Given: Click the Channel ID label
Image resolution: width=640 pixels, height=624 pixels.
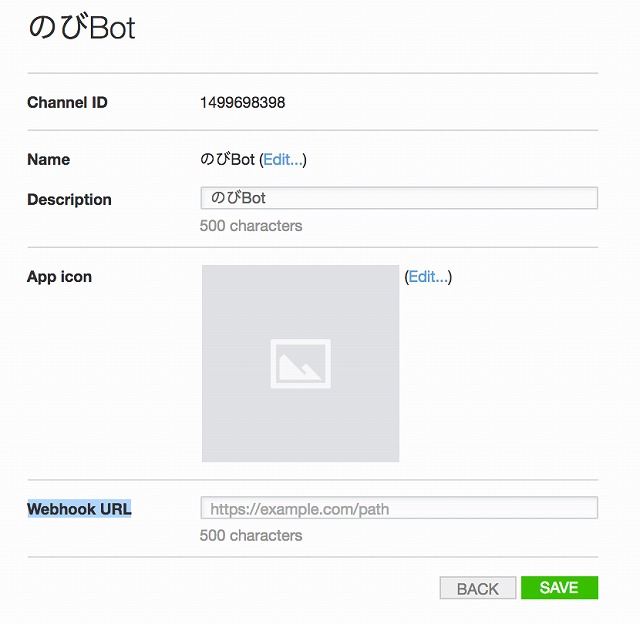Looking at the screenshot, I should 67,102.
